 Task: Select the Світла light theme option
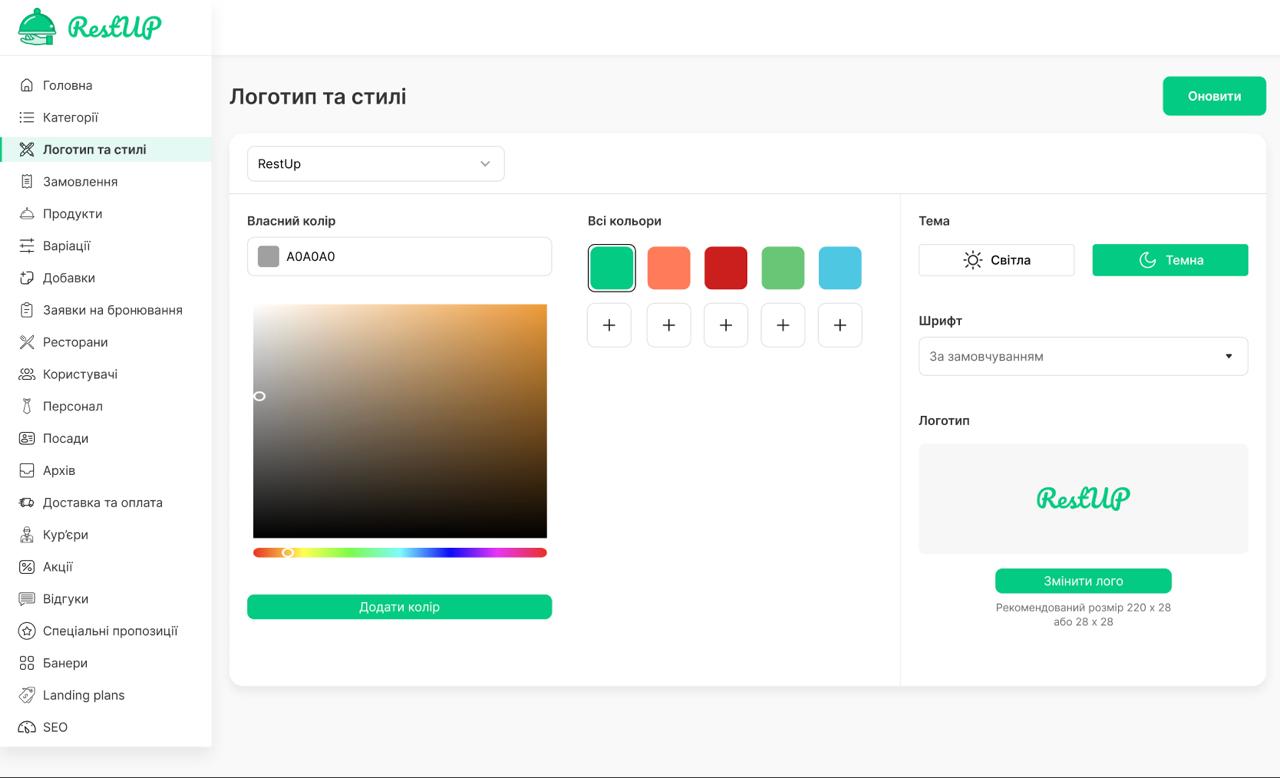pyautogui.click(x=997, y=260)
